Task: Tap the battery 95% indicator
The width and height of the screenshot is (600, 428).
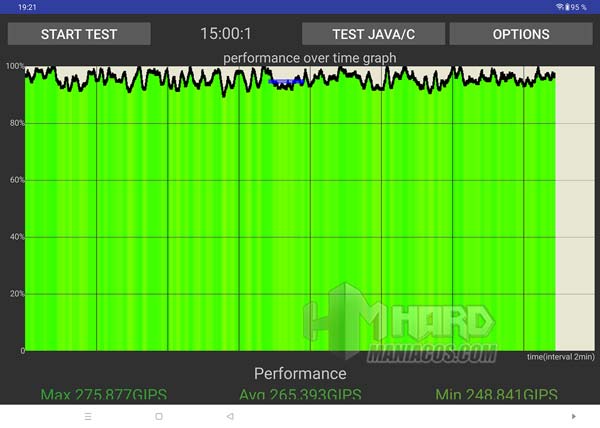Action: coord(577,7)
